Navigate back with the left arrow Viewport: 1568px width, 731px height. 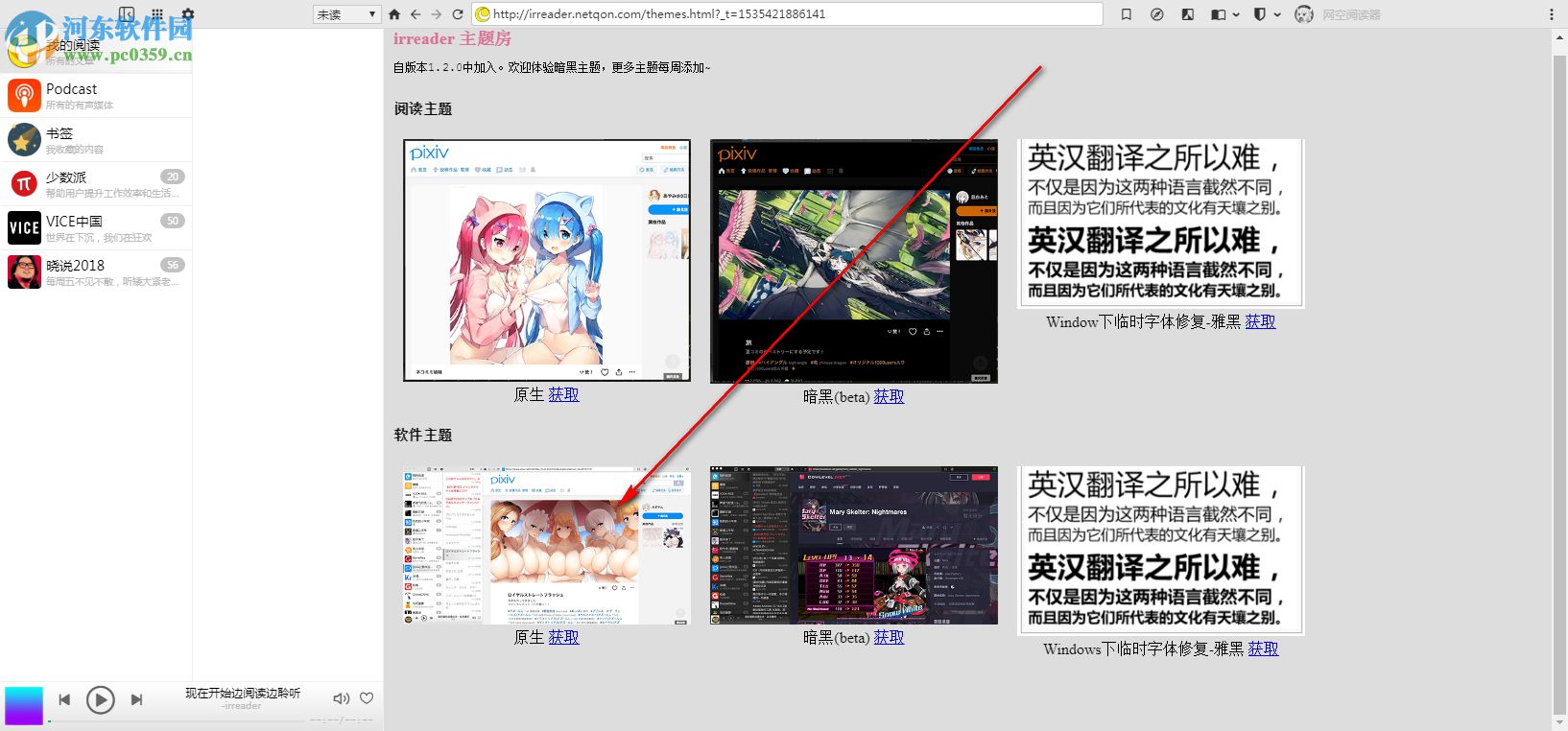coord(416,14)
